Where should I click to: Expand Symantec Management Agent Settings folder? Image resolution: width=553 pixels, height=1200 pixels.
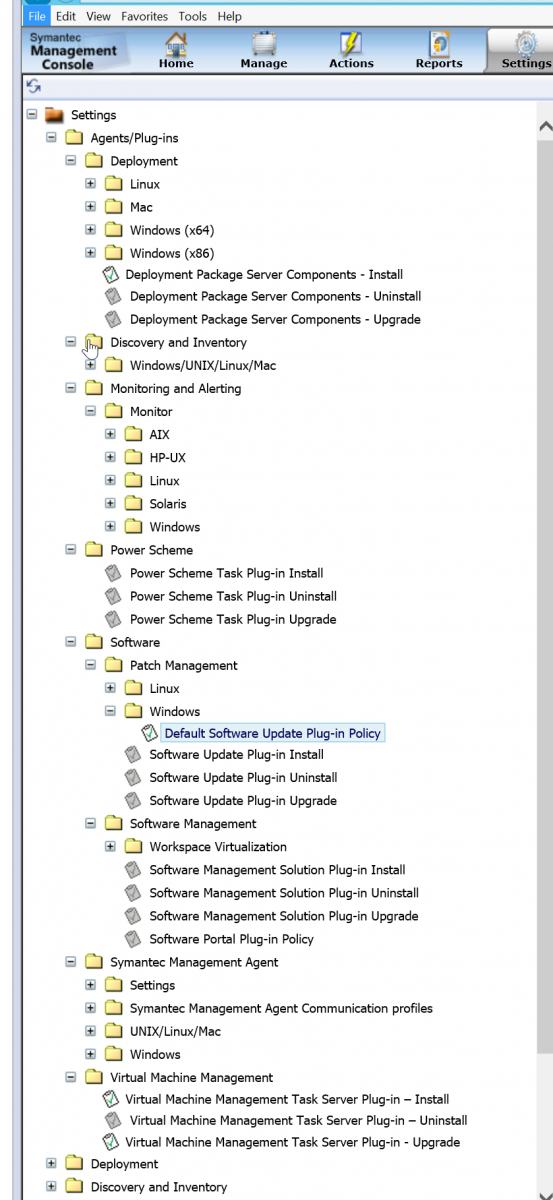(x=90, y=984)
